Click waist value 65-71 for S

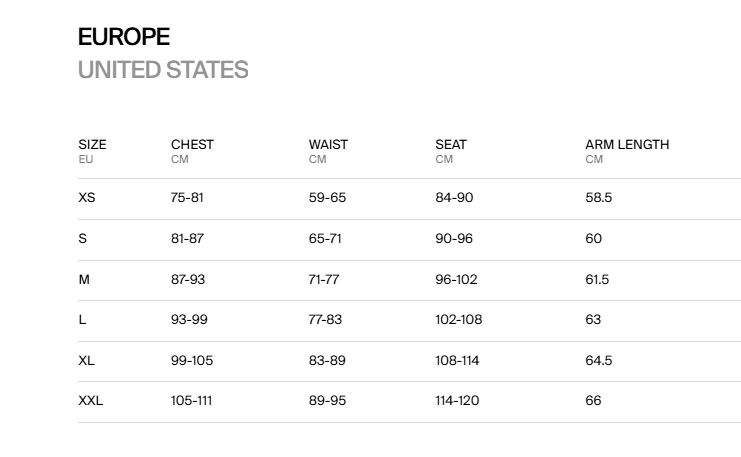coord(325,239)
